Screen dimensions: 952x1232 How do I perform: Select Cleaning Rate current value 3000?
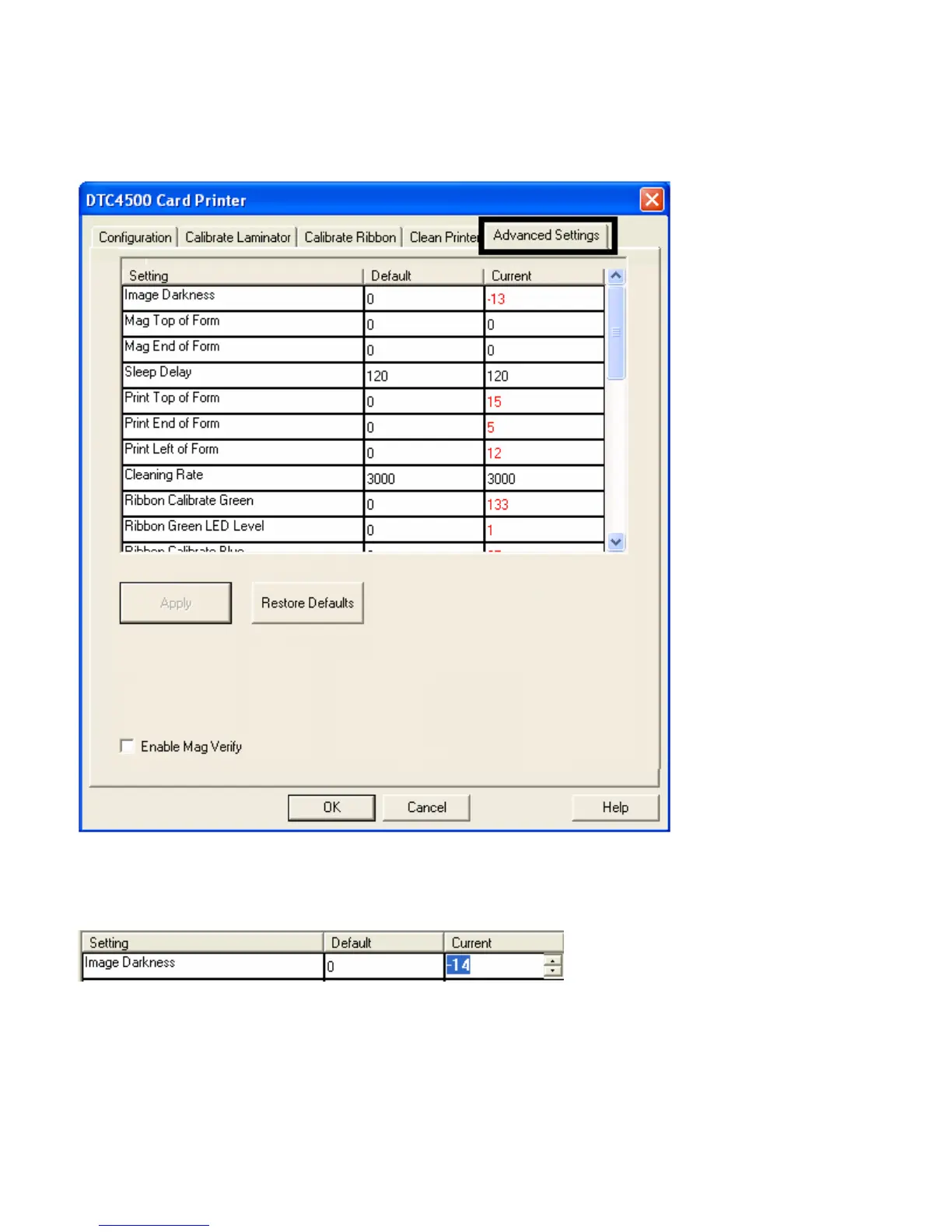click(x=544, y=478)
